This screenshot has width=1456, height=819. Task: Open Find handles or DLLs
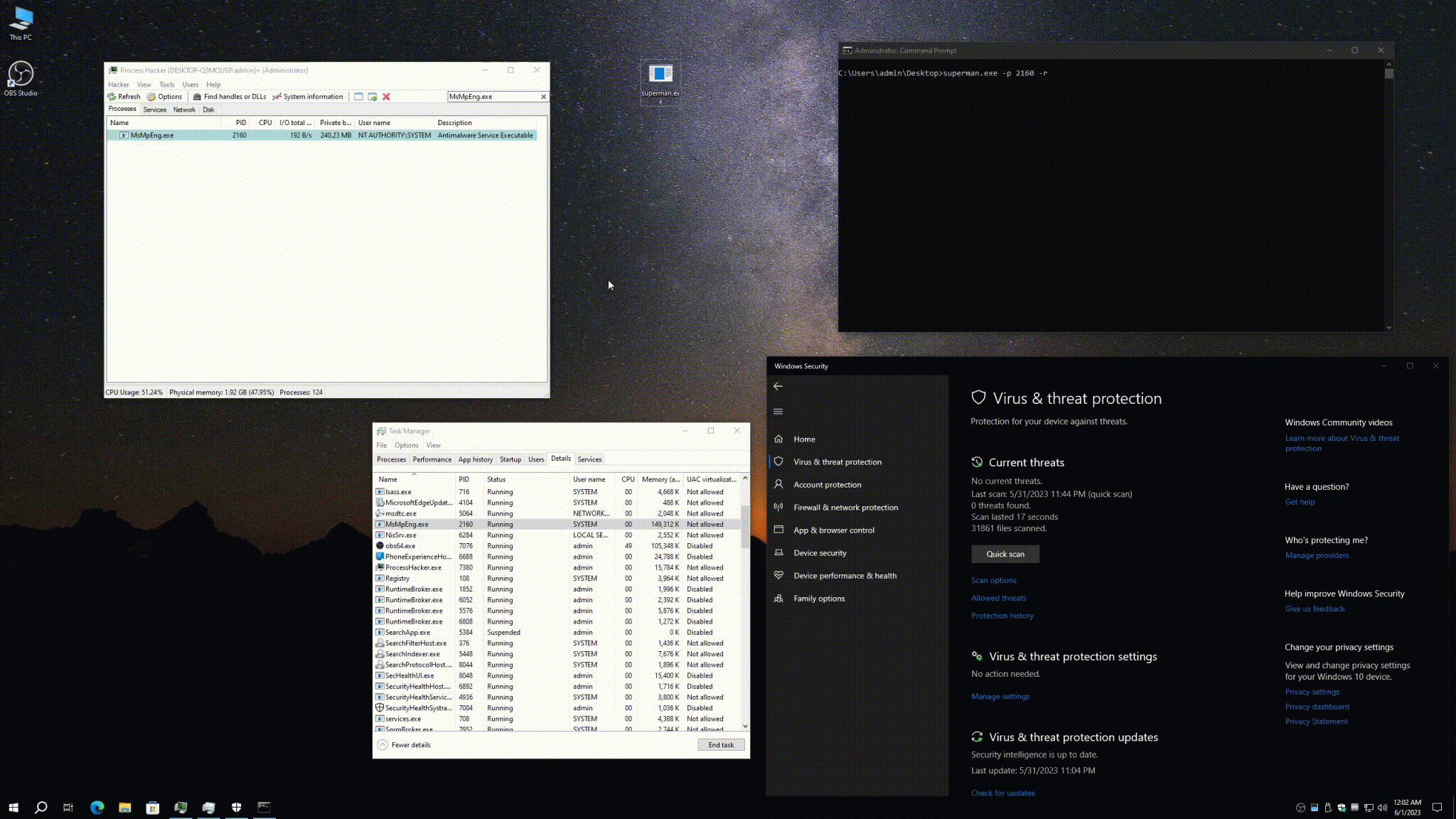(229, 97)
